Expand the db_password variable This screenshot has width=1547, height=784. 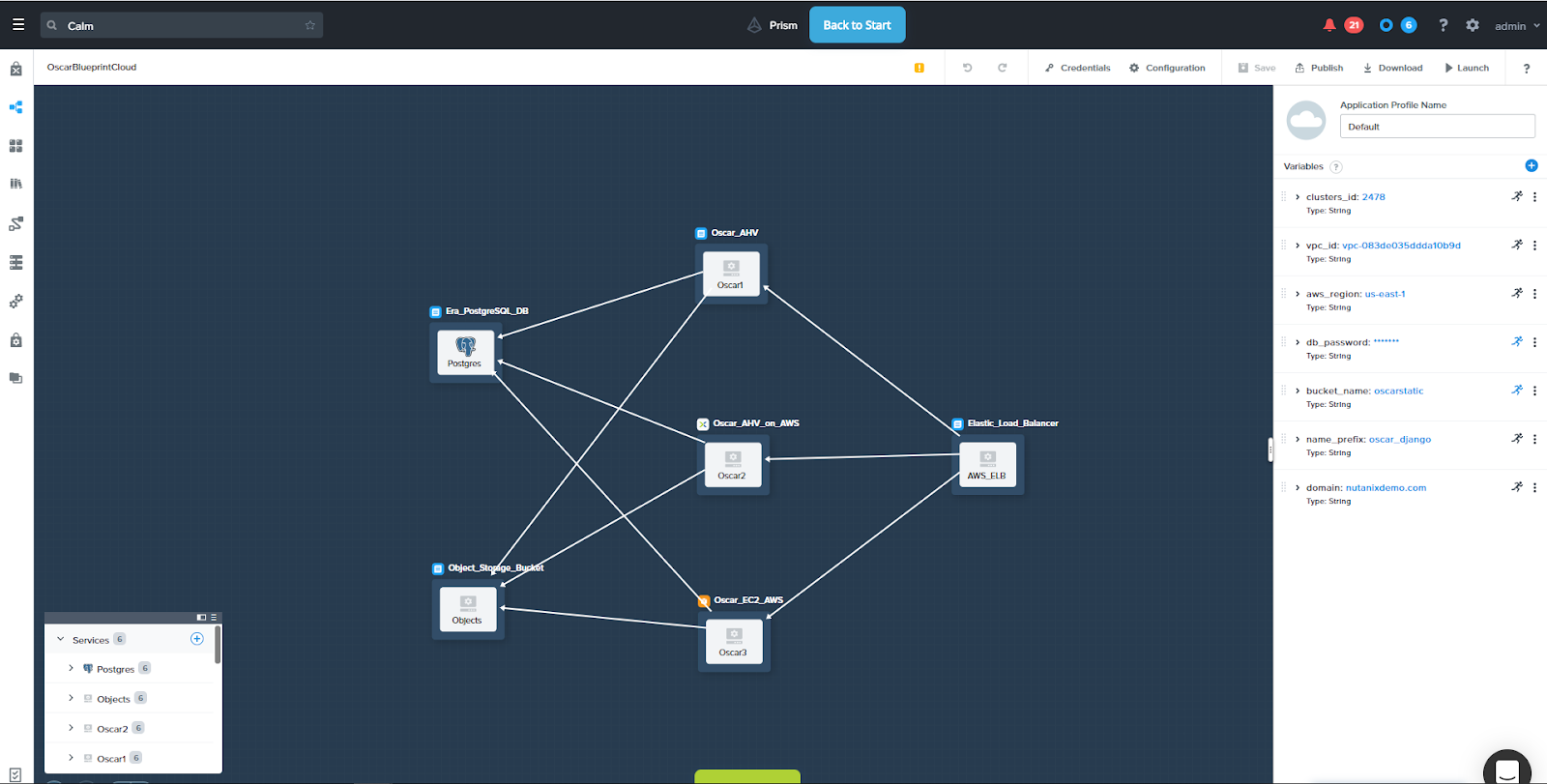tap(1298, 342)
